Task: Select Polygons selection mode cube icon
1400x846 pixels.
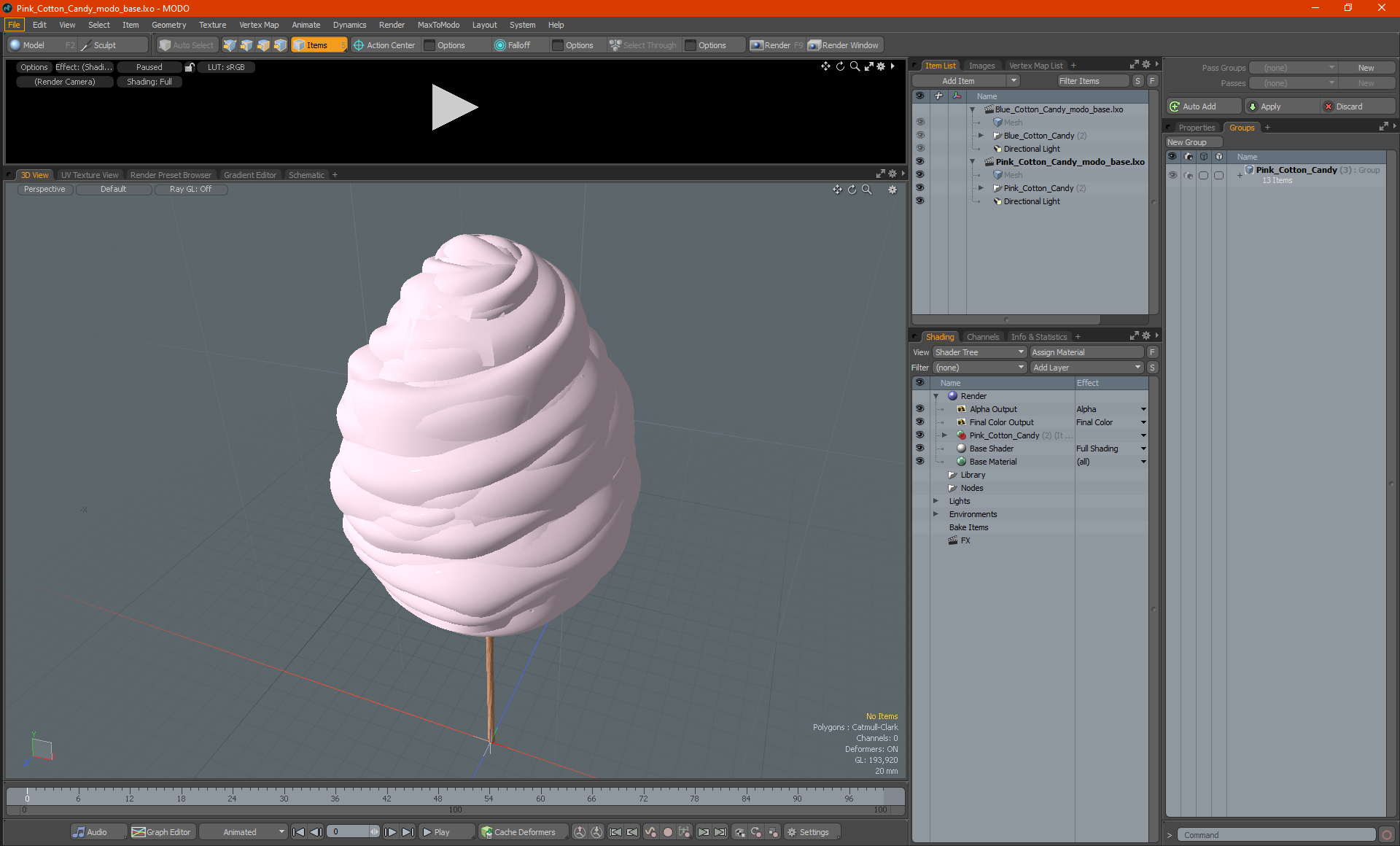Action: pyautogui.click(x=263, y=45)
